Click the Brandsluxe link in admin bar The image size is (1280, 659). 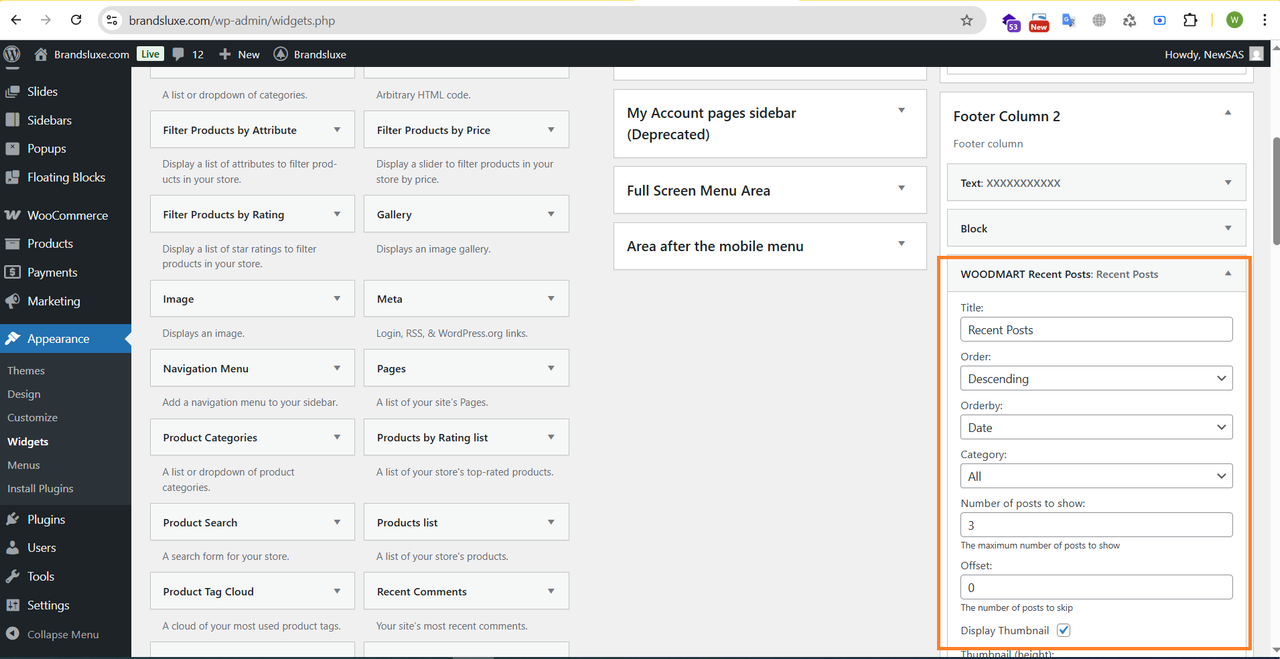pos(309,54)
